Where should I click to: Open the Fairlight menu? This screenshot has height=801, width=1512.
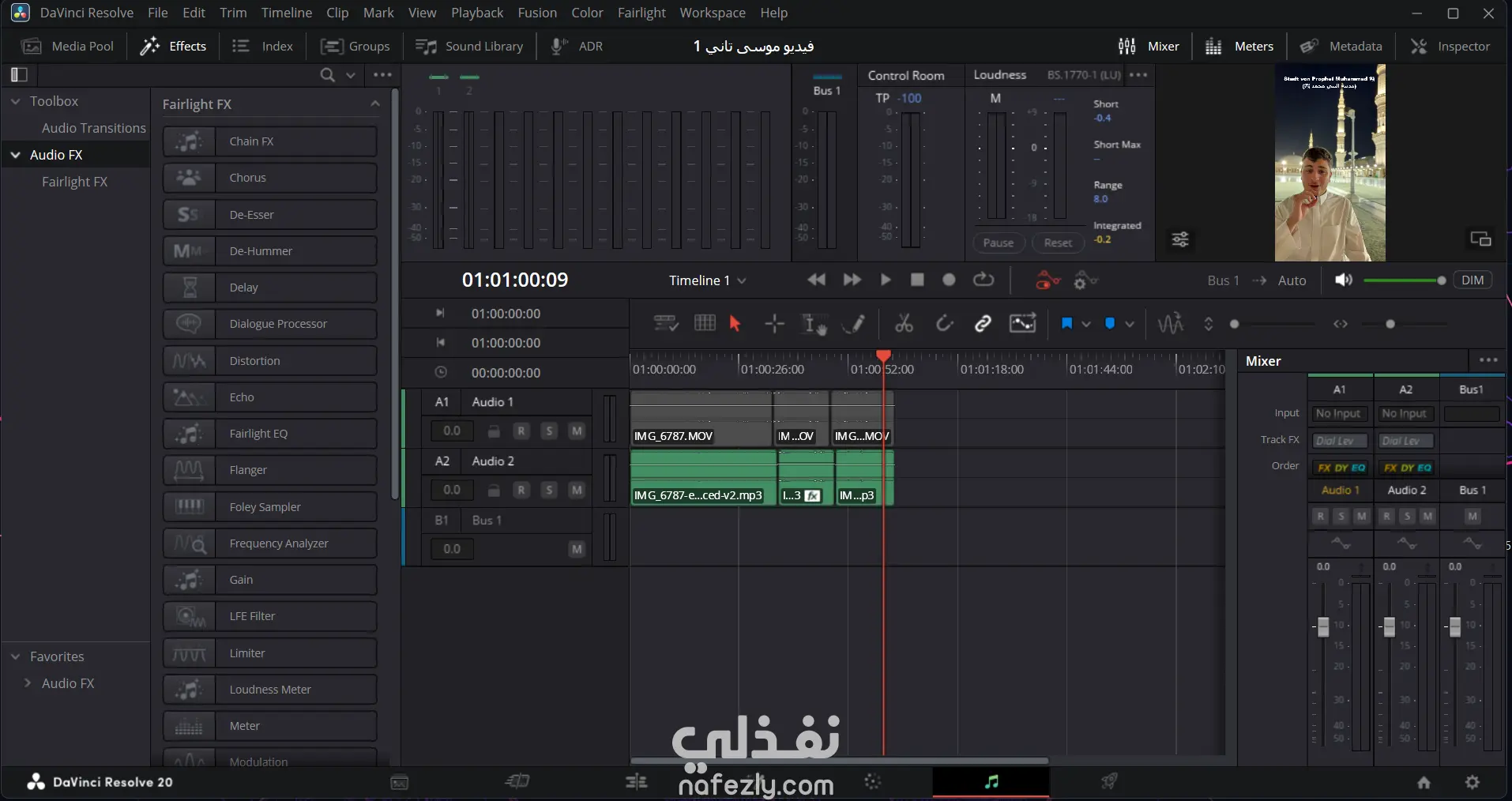click(x=641, y=13)
